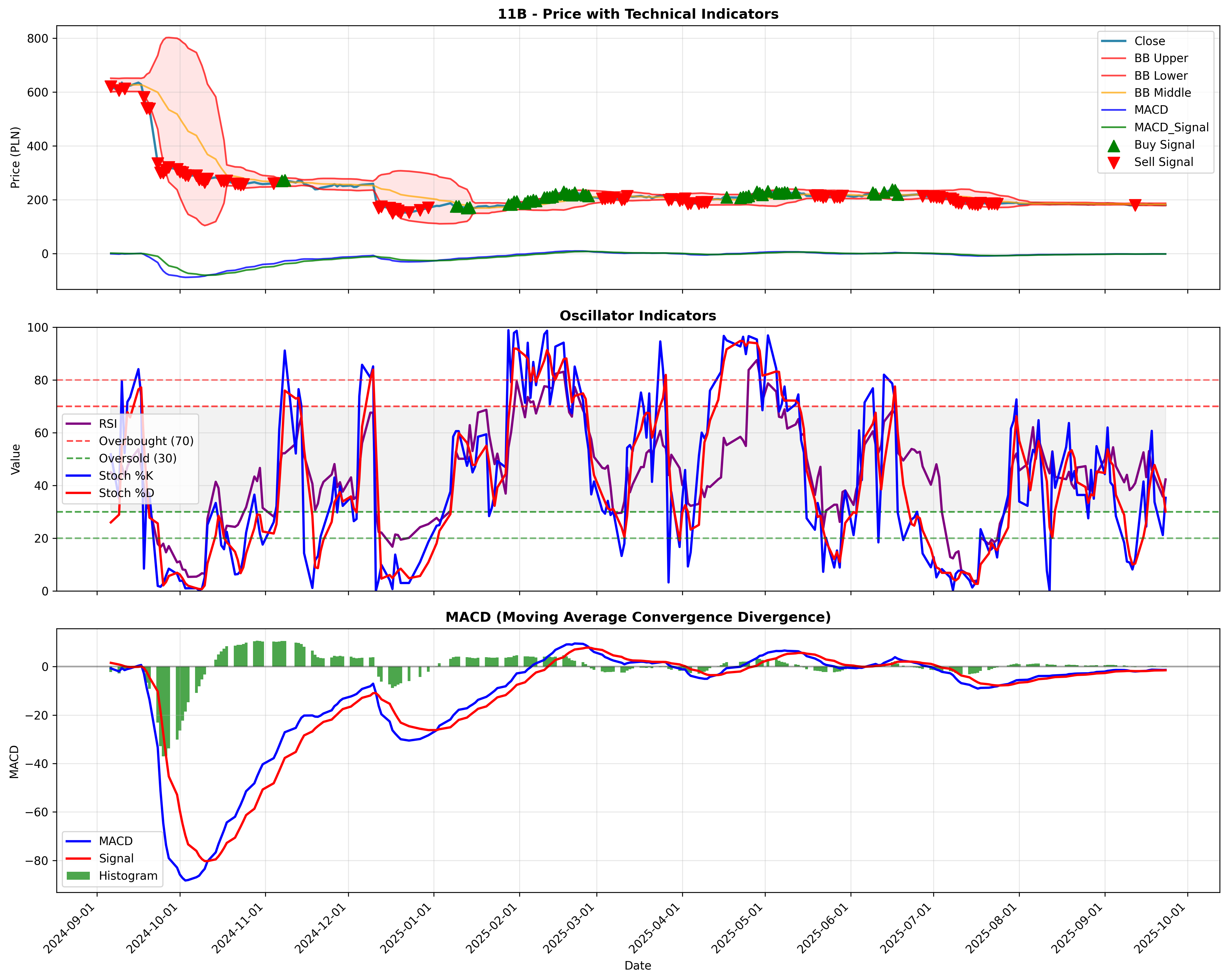Click the chart title '11B - Price with Technical Indicators'

pyautogui.click(x=638, y=14)
